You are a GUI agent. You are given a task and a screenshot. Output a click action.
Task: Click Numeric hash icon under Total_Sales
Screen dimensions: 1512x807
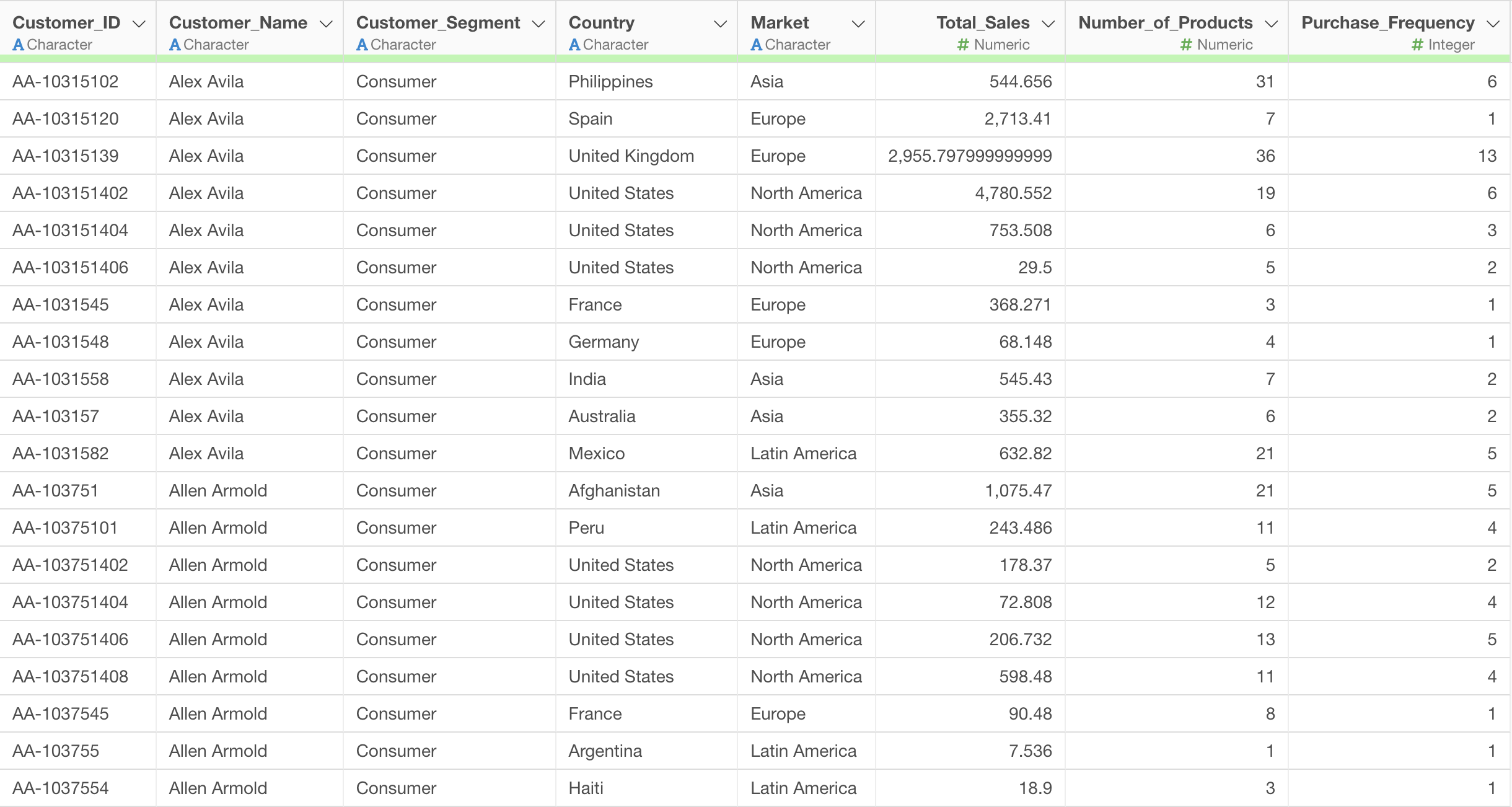[963, 45]
